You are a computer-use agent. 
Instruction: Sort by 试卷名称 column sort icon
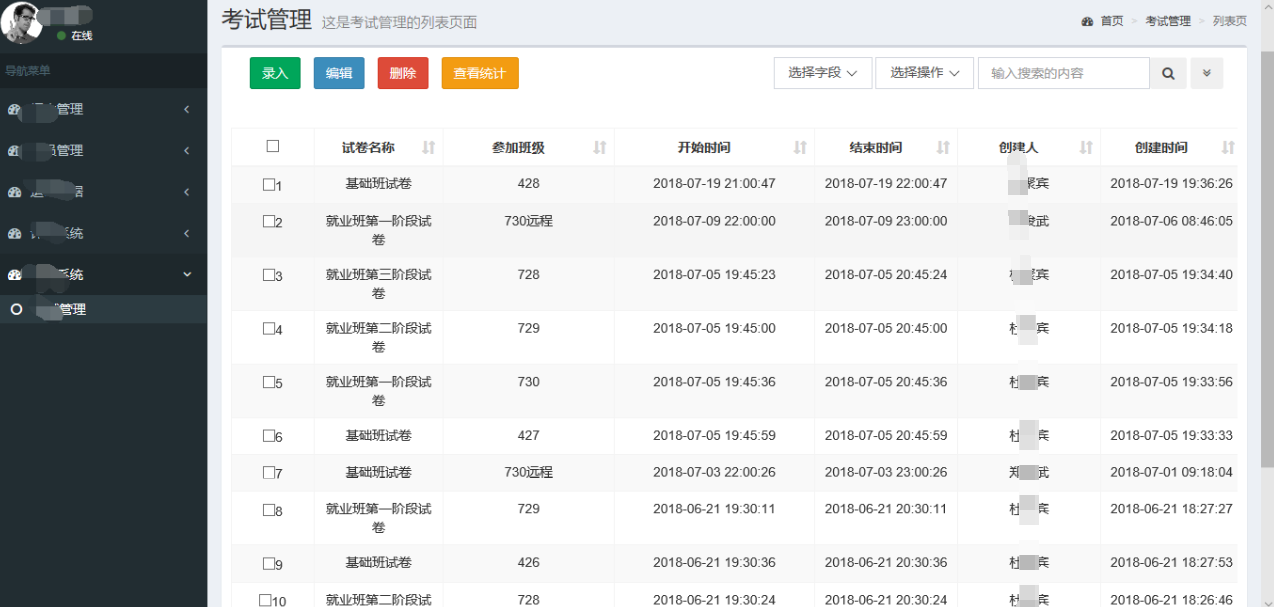pos(429,148)
